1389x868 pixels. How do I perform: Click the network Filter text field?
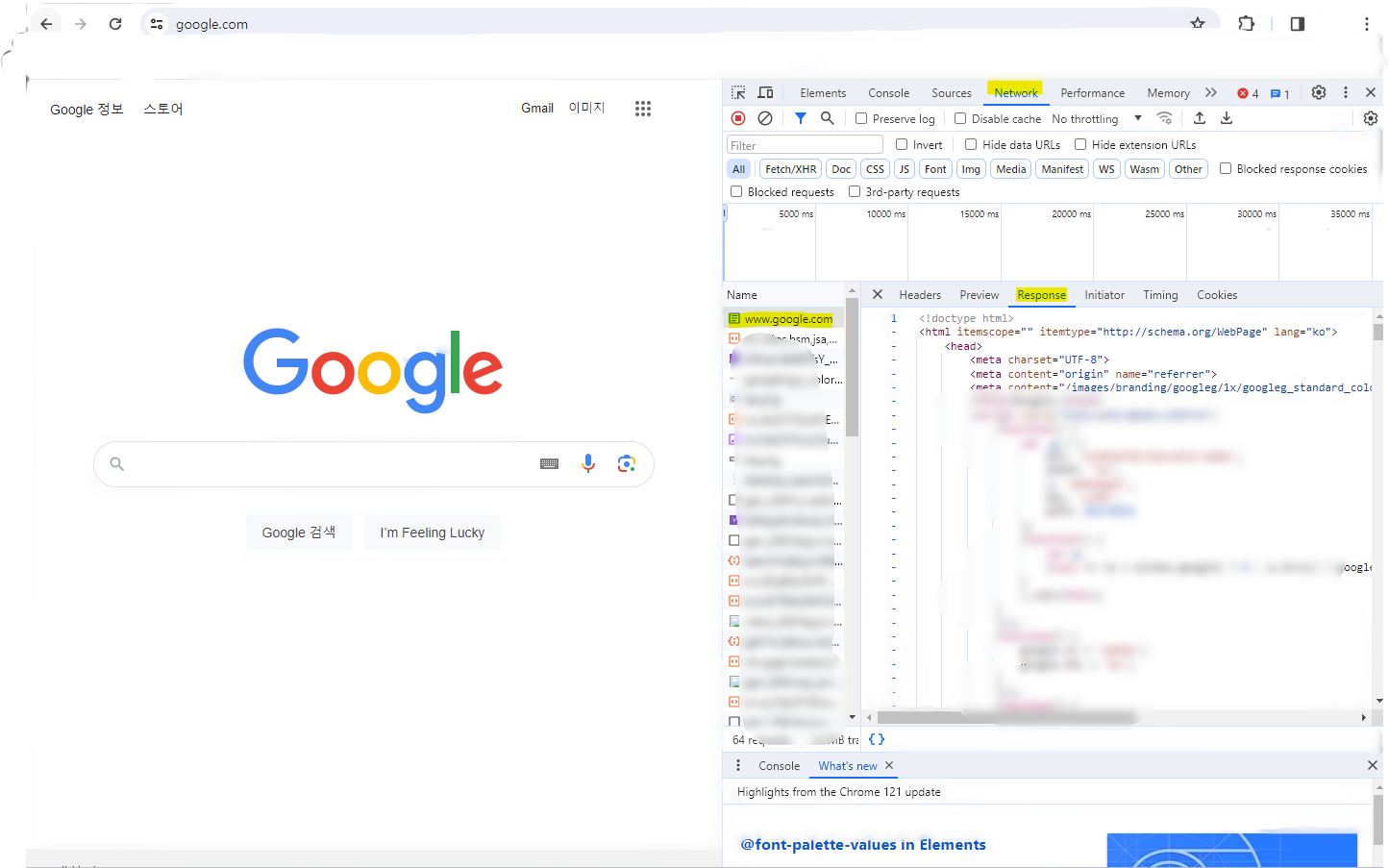[x=805, y=145]
